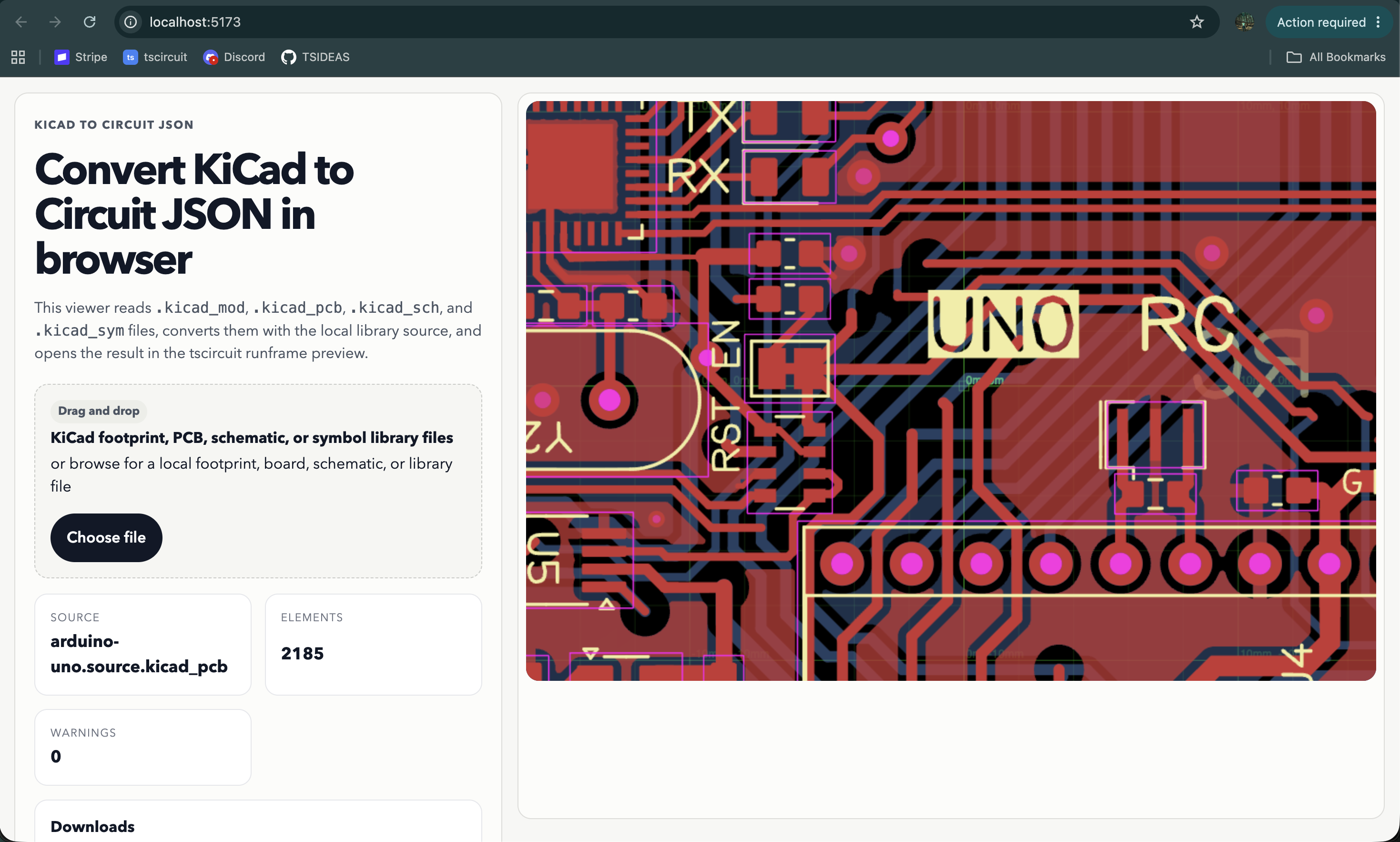Click the site info icon in address bar
1400x842 pixels.
click(131, 22)
